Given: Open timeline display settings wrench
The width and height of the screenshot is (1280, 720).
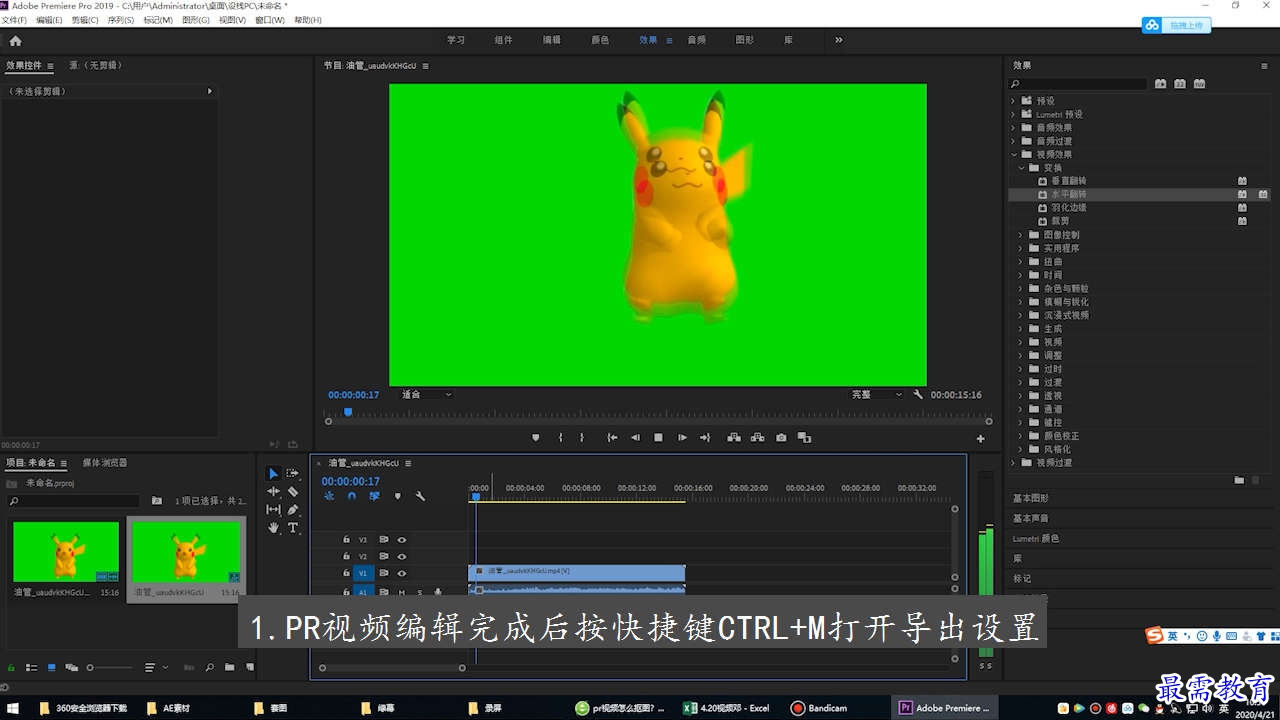Looking at the screenshot, I should click(420, 496).
